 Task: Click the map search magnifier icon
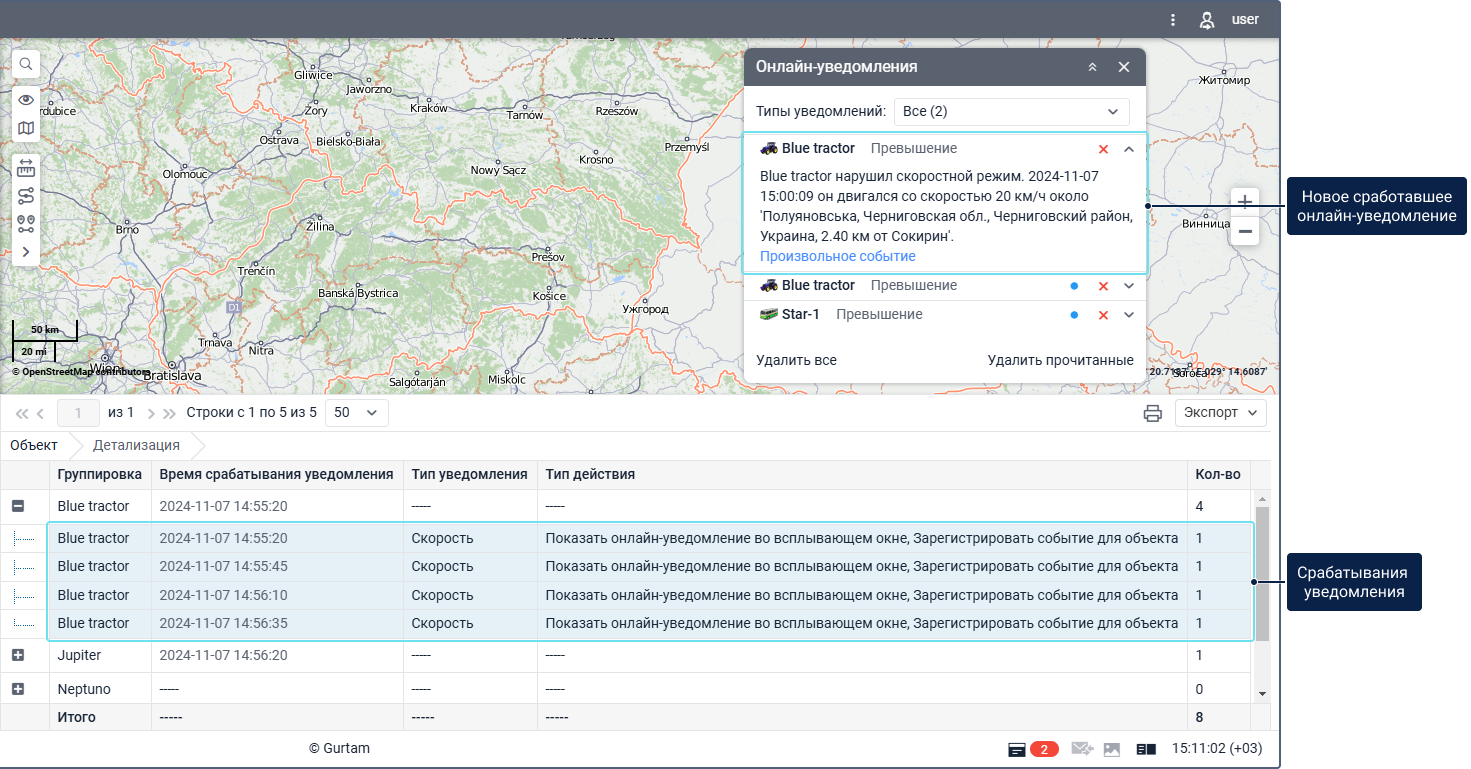26,64
